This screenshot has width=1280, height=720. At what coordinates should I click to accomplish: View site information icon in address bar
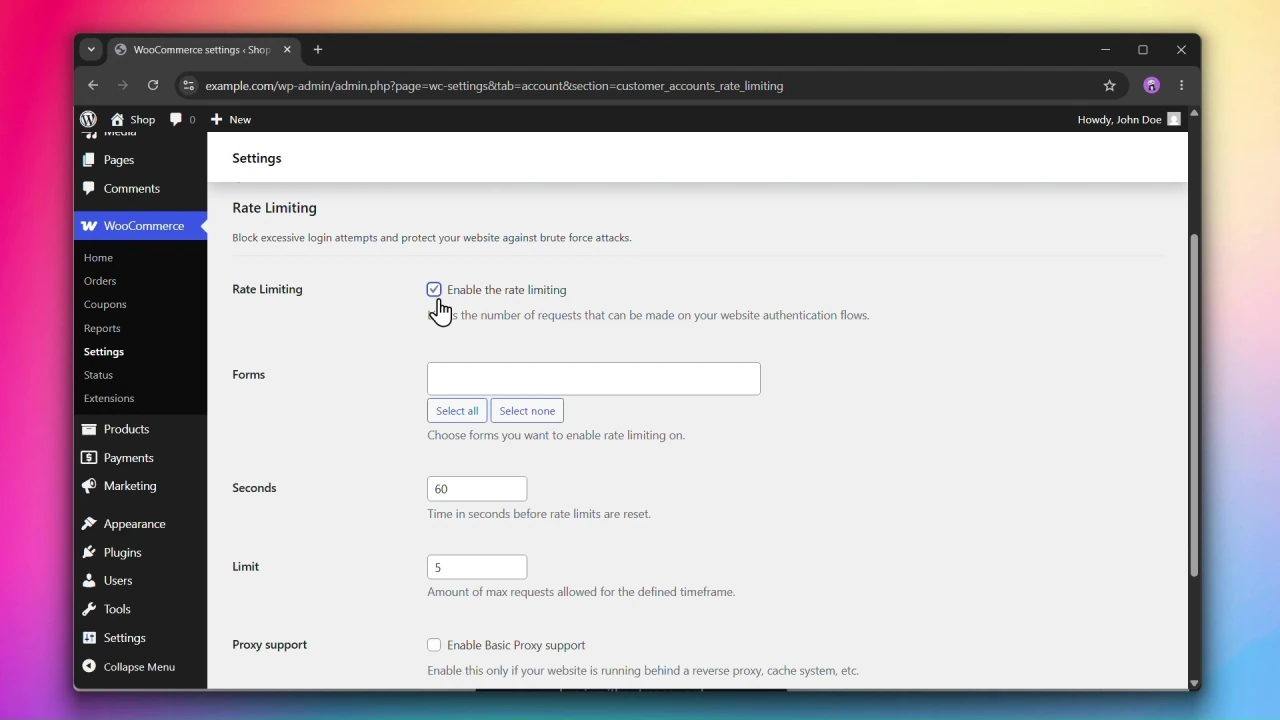coord(188,86)
